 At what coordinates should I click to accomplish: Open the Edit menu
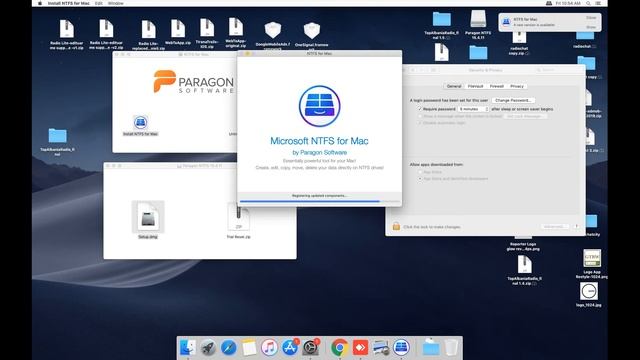99,3
